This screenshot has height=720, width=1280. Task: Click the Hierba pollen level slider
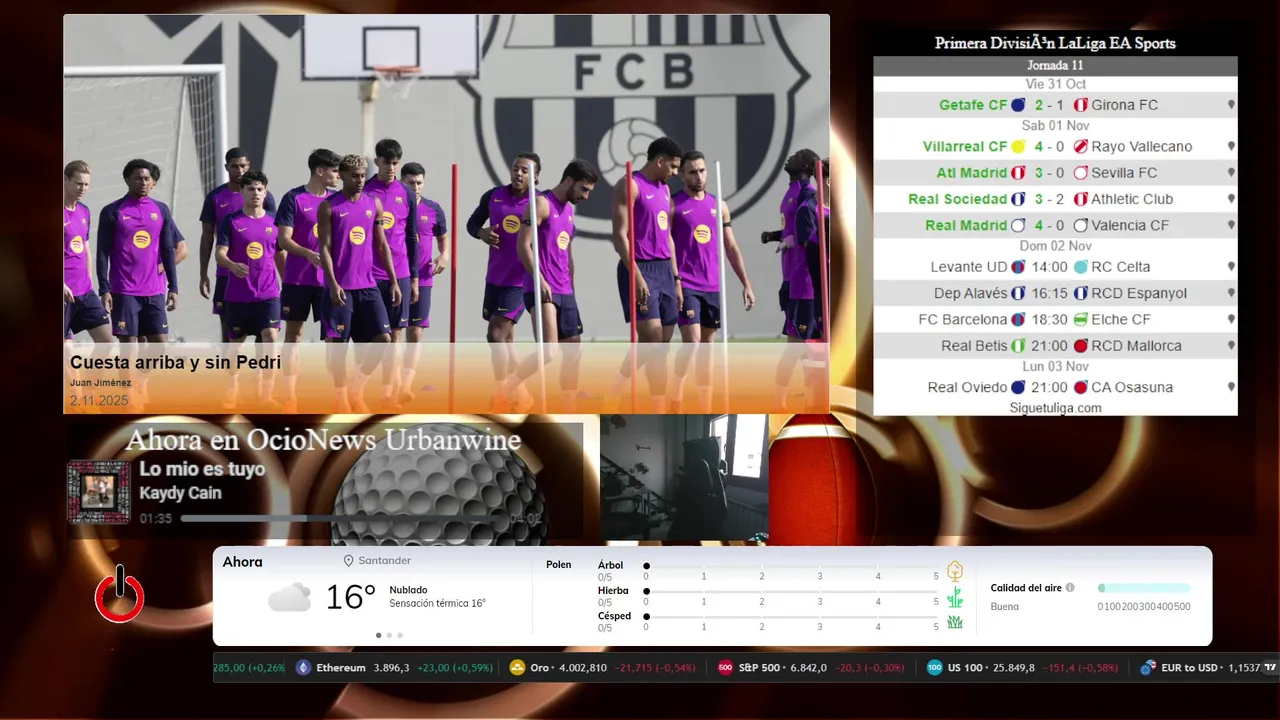(791, 592)
